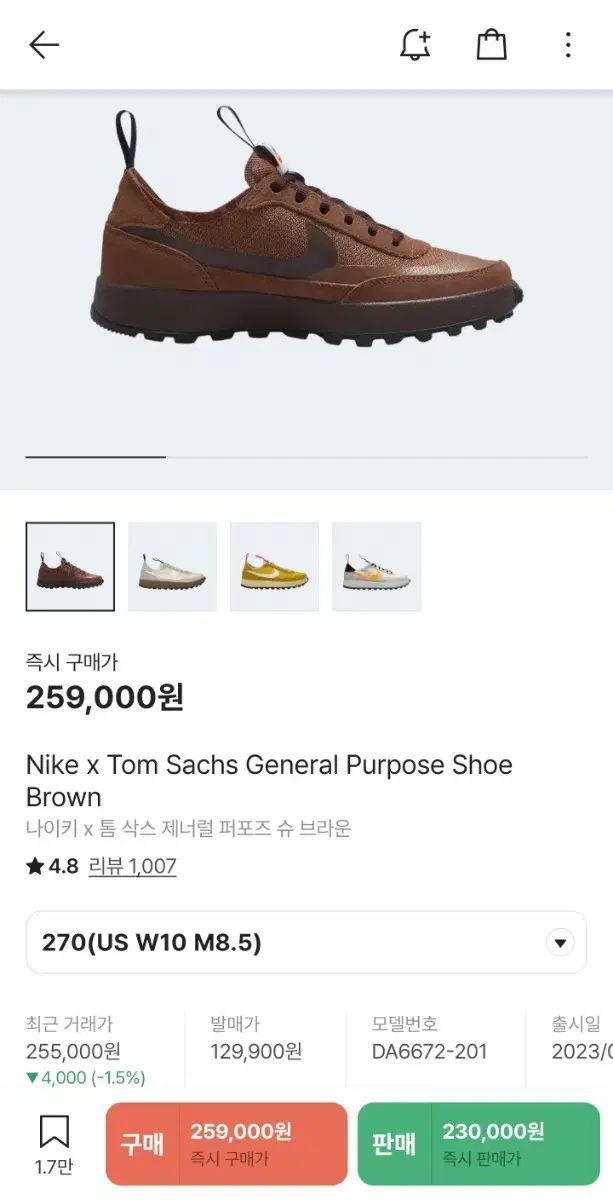Click the image carousel progress bar
Image resolution: width=613 pixels, height=1200 pixels.
pyautogui.click(x=306, y=457)
